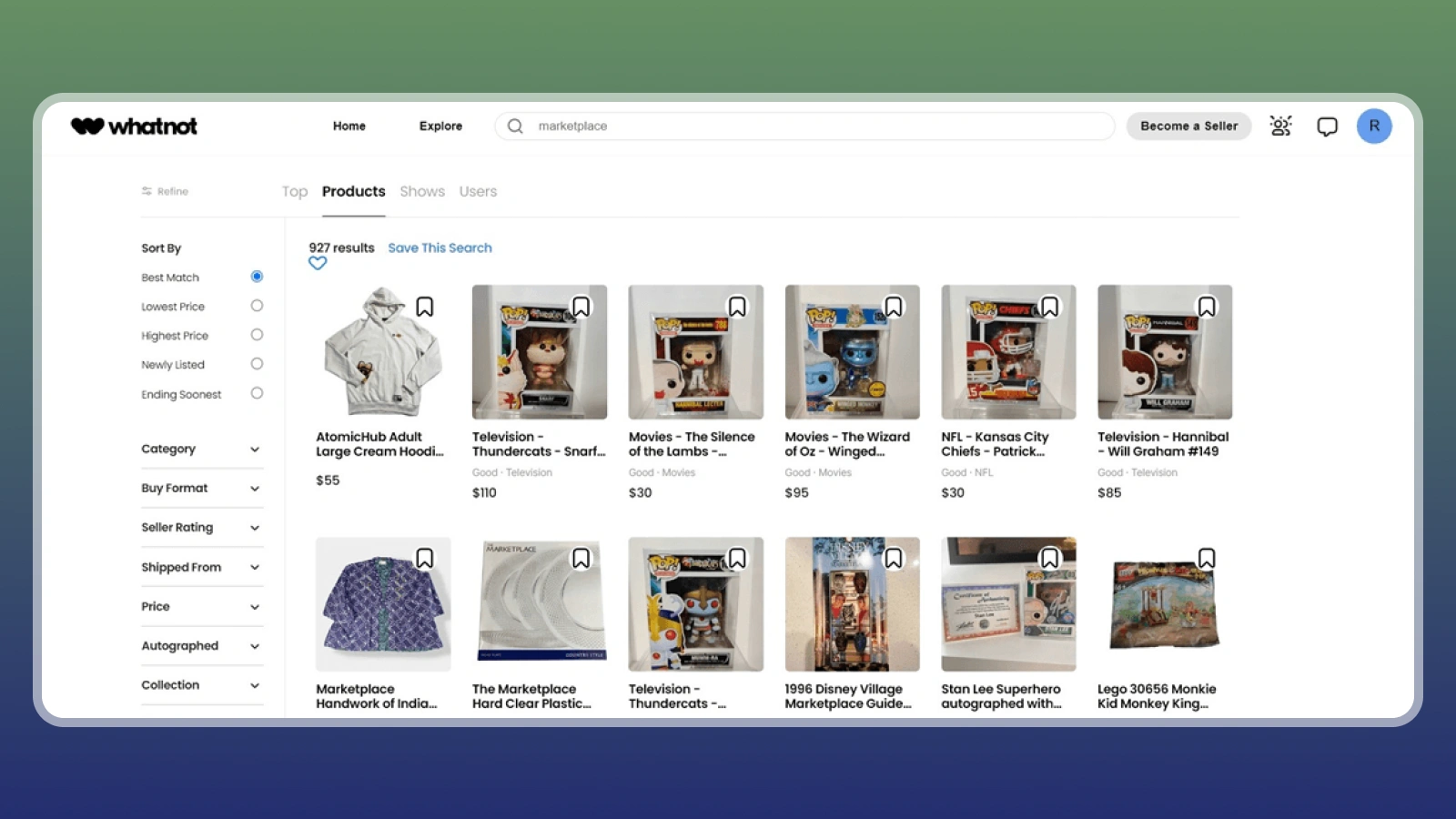Bookmark the Silence of the Lambs item
This screenshot has height=819, width=1456.
coord(737,307)
